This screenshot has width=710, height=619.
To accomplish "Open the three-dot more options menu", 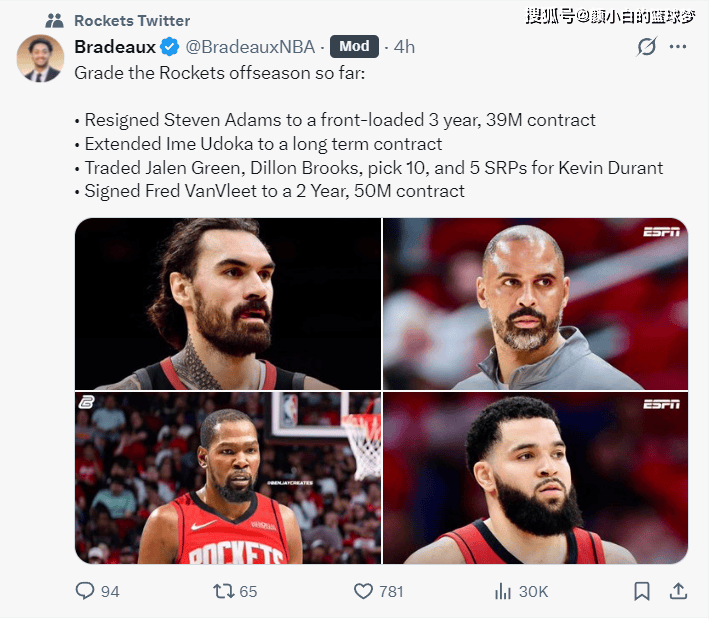I will pyautogui.click(x=677, y=46).
